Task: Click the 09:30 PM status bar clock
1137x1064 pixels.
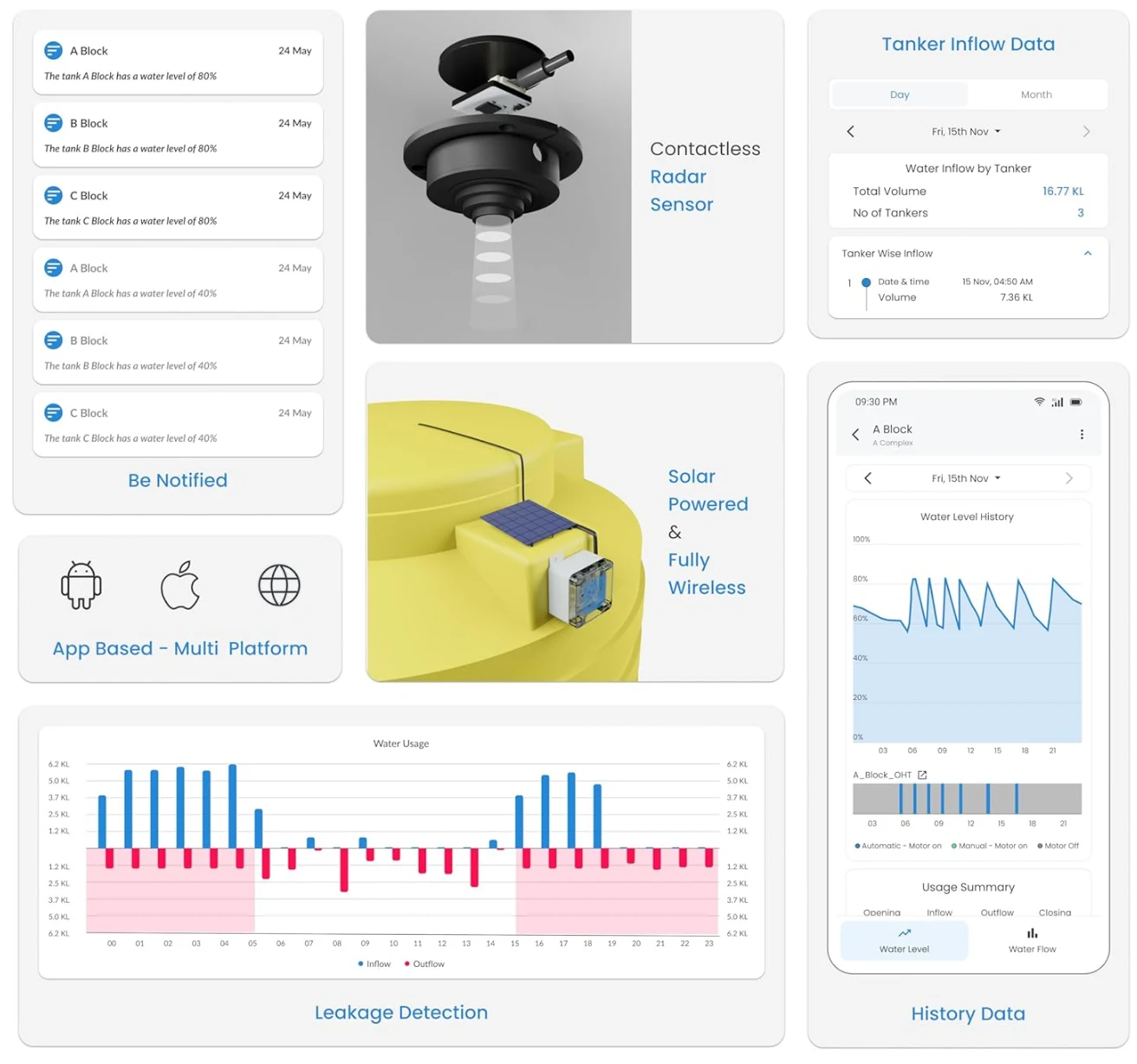Action: 876,402
